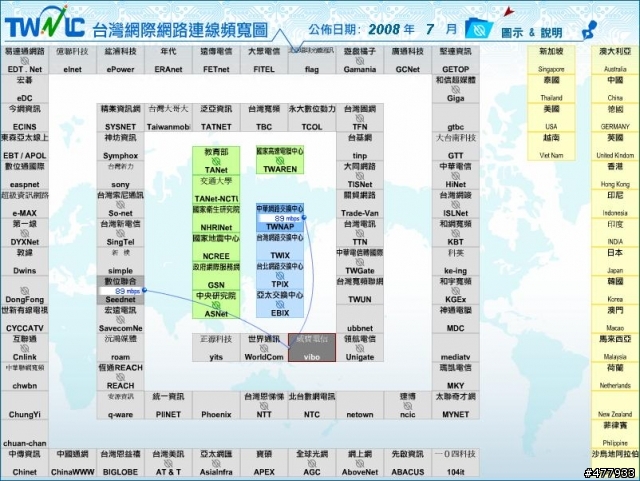Click the FETnet node
Screen dimensions: 640x481
[x=216, y=60]
